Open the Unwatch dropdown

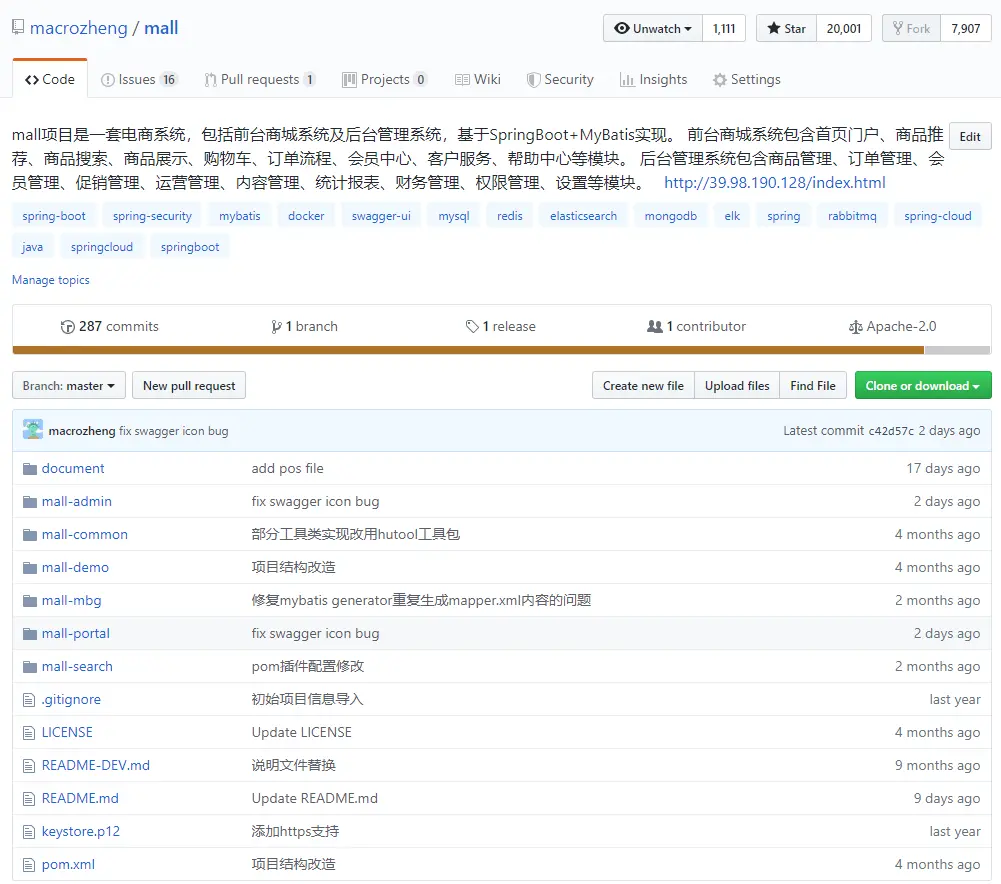point(652,28)
